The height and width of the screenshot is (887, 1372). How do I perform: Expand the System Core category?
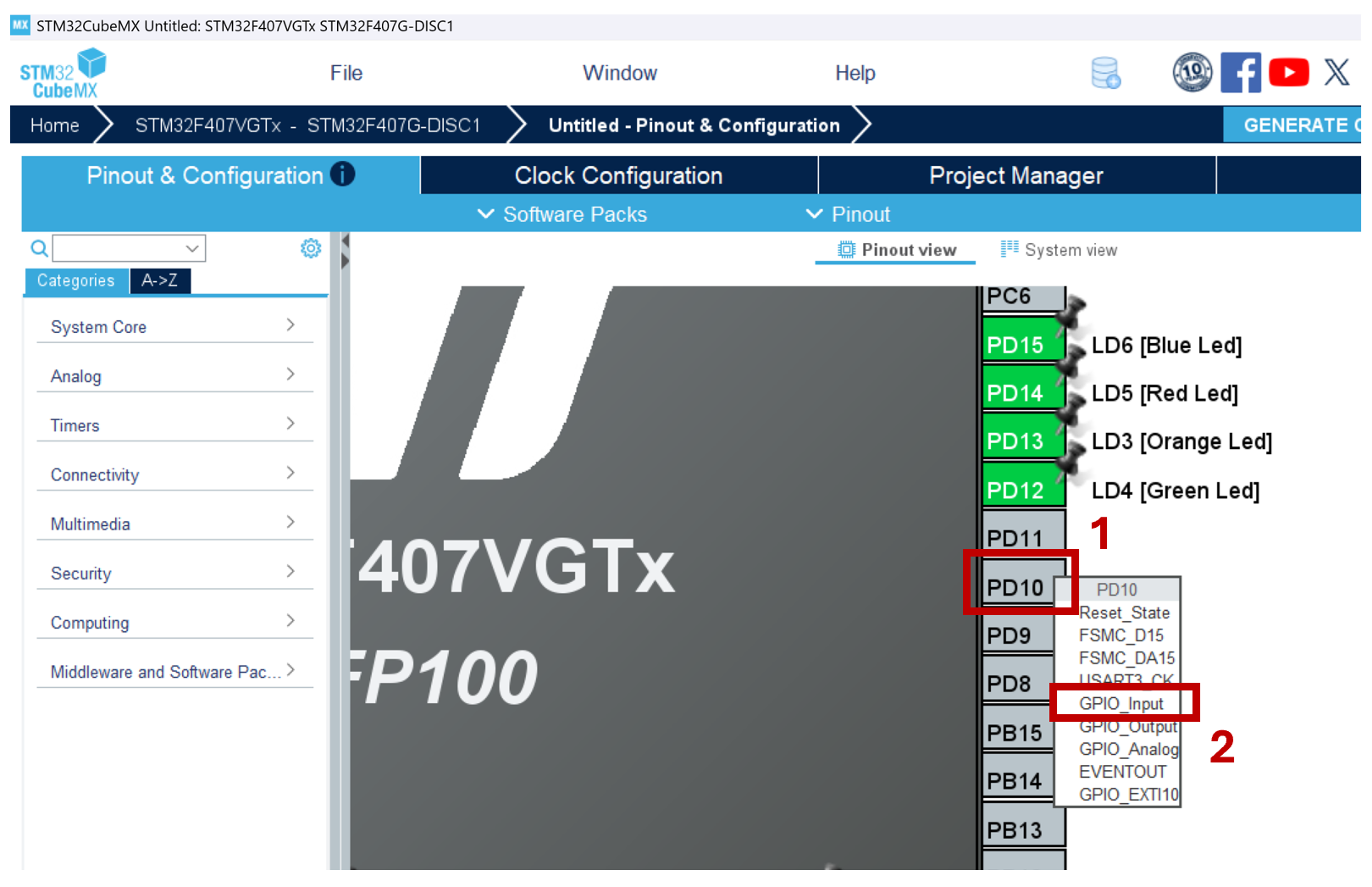coord(174,326)
